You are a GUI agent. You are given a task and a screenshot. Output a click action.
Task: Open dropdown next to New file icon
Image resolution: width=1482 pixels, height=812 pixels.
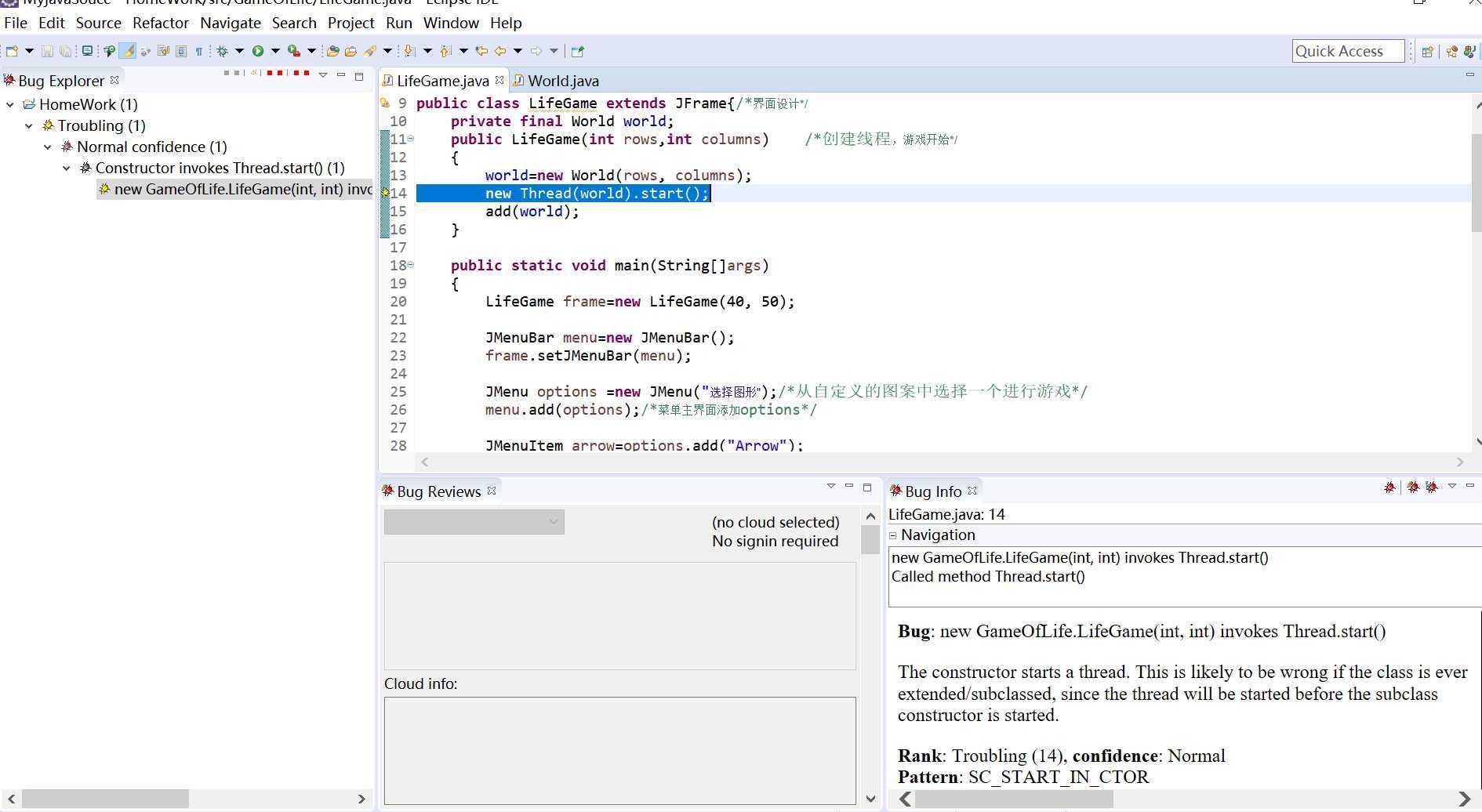point(29,51)
